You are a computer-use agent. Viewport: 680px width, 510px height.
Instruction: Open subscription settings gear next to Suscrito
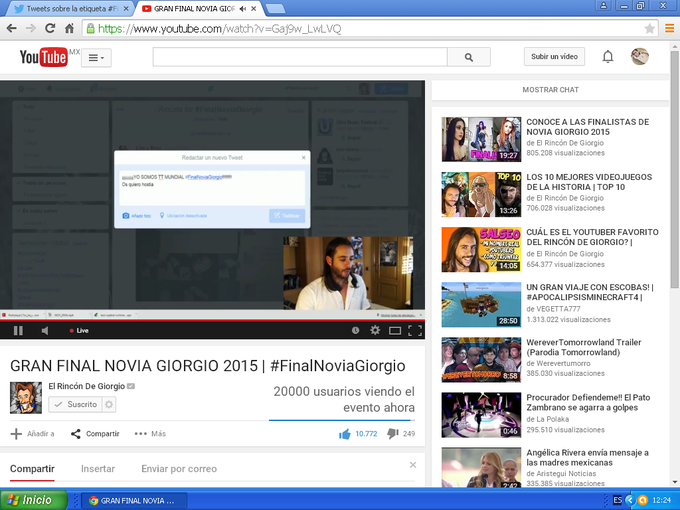(x=109, y=404)
